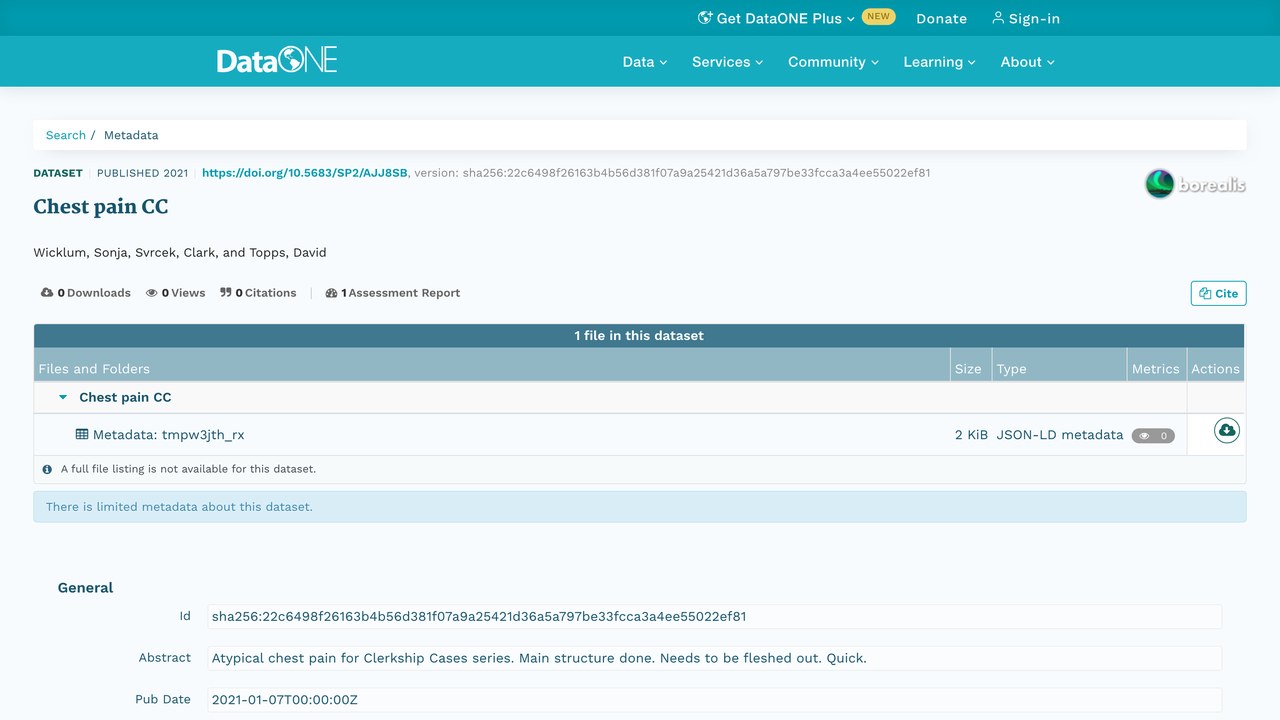Open the Borealis repository logo
1280x720 pixels.
(1195, 184)
